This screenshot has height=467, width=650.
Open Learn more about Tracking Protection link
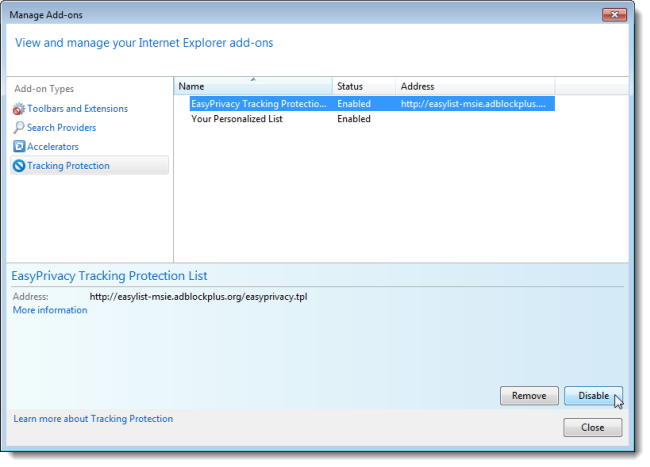[93, 419]
